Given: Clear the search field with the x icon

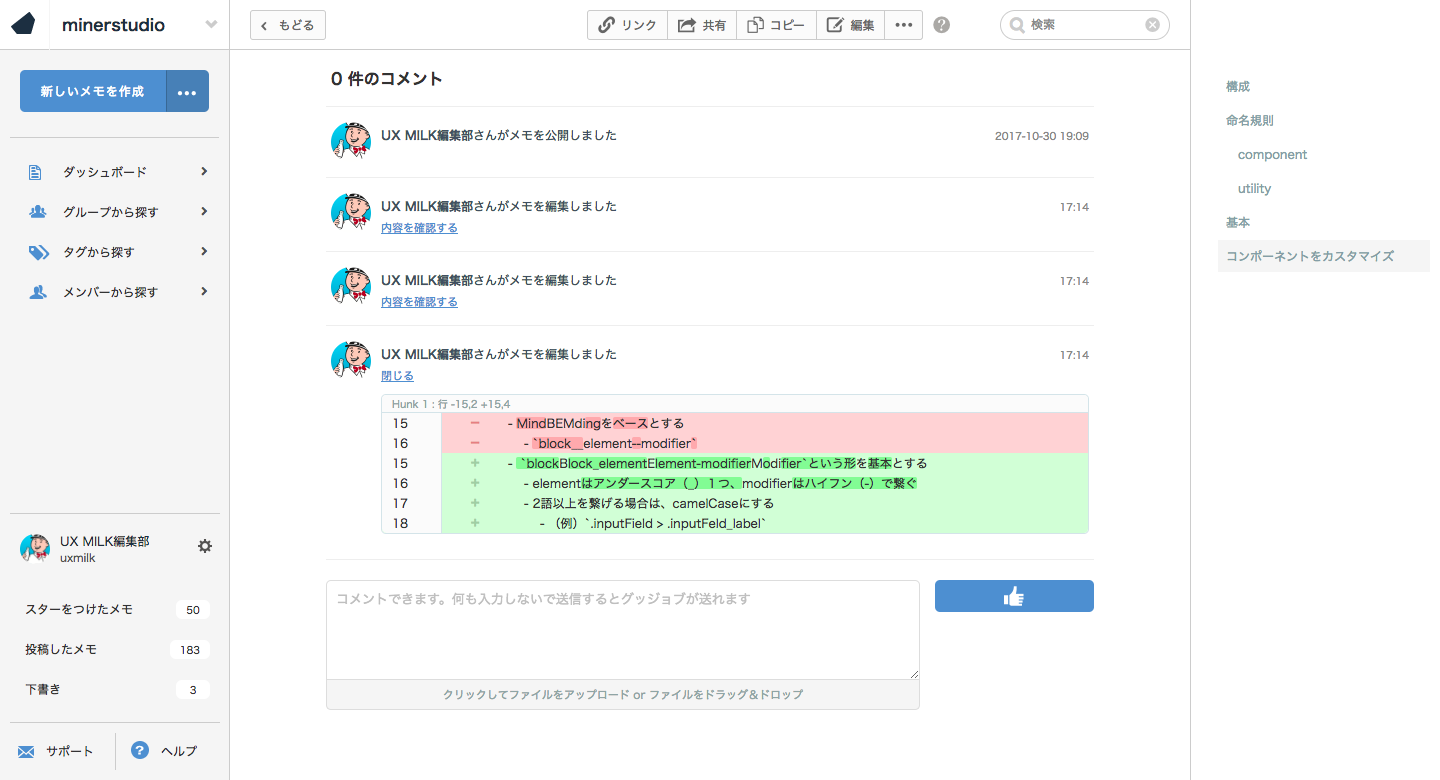Looking at the screenshot, I should pyautogui.click(x=1152, y=25).
